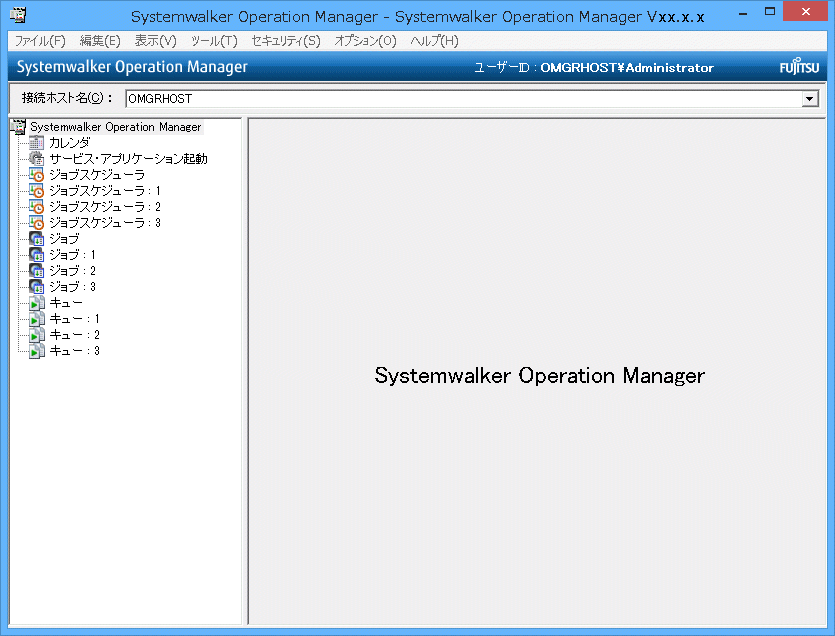
Task: Select the unnumbered ジョブスケジューラ tree item
Action: (x=97, y=175)
